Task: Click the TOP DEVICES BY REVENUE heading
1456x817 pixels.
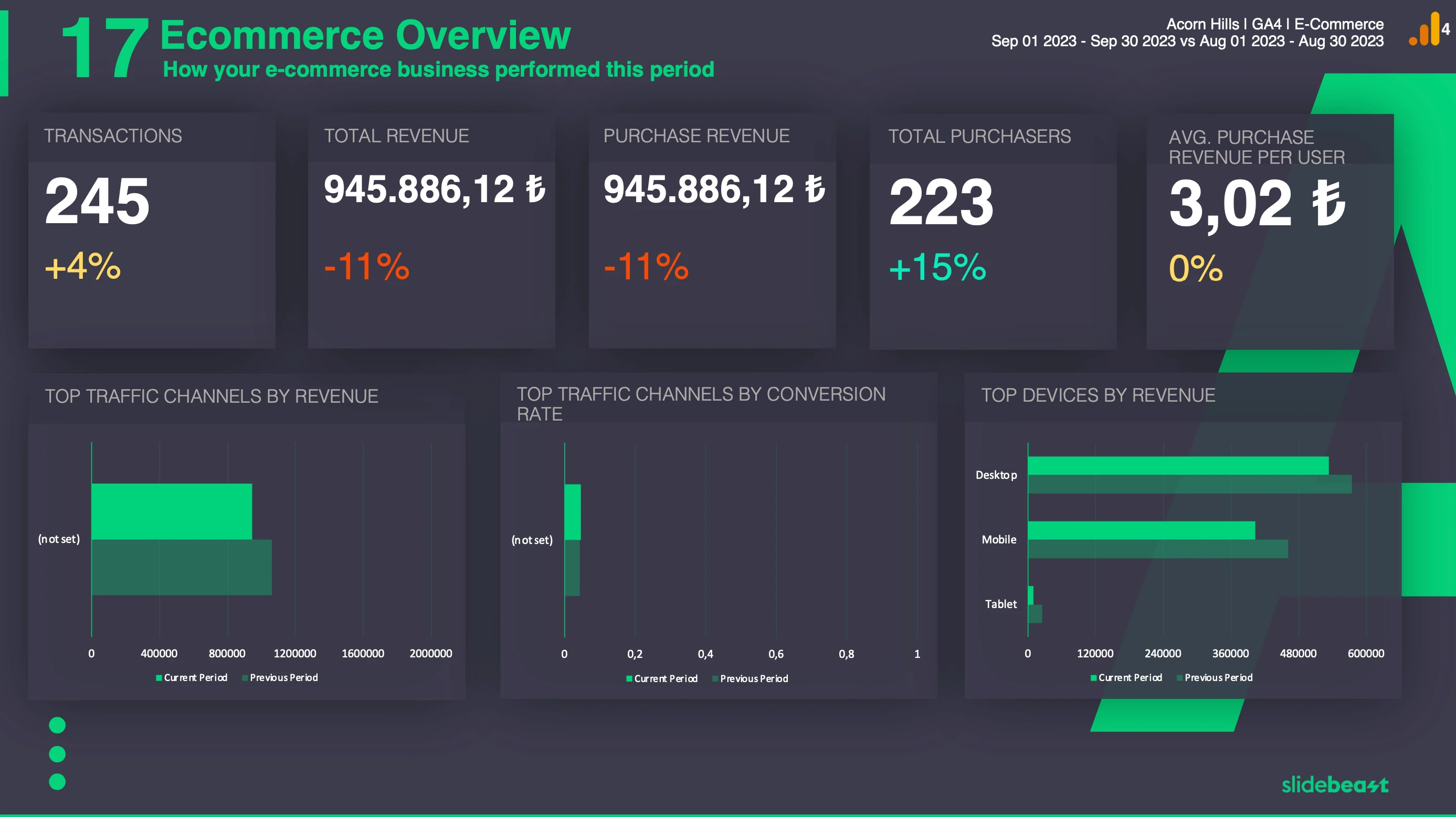Action: tap(1098, 395)
